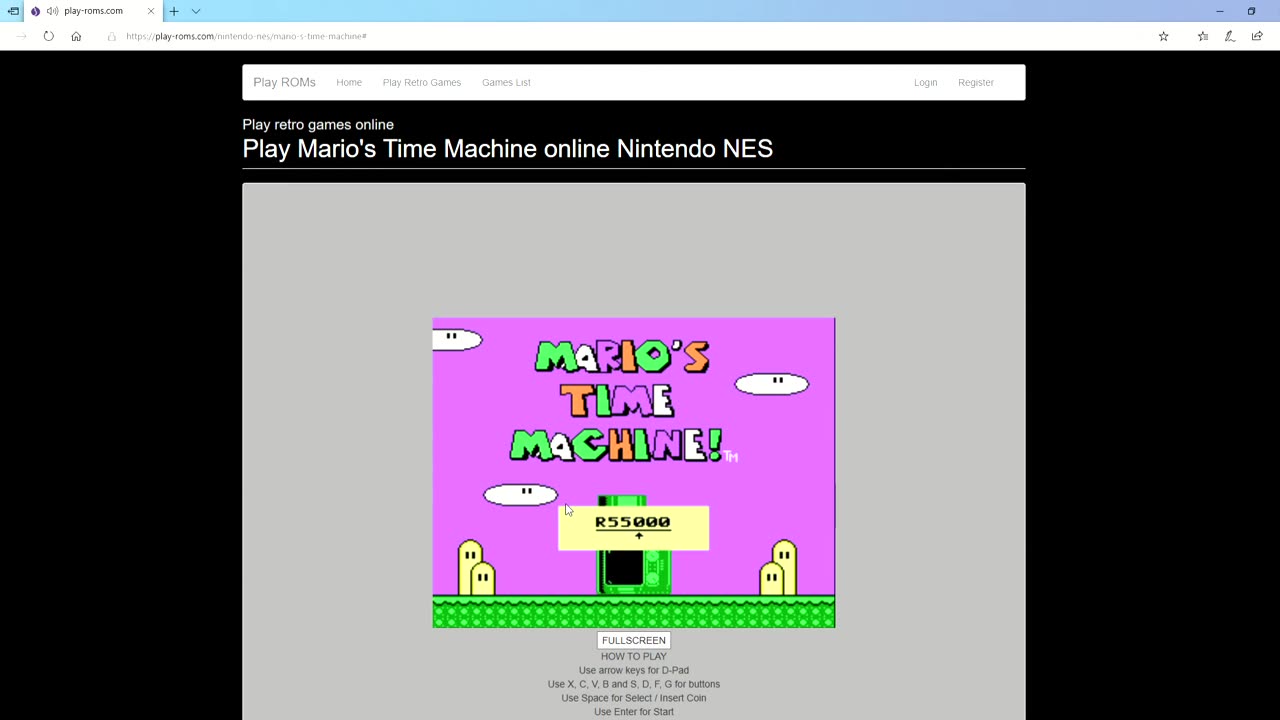This screenshot has width=1280, height=720.
Task: Click 'Play retro games online' subtitle text
Action: [x=318, y=124]
